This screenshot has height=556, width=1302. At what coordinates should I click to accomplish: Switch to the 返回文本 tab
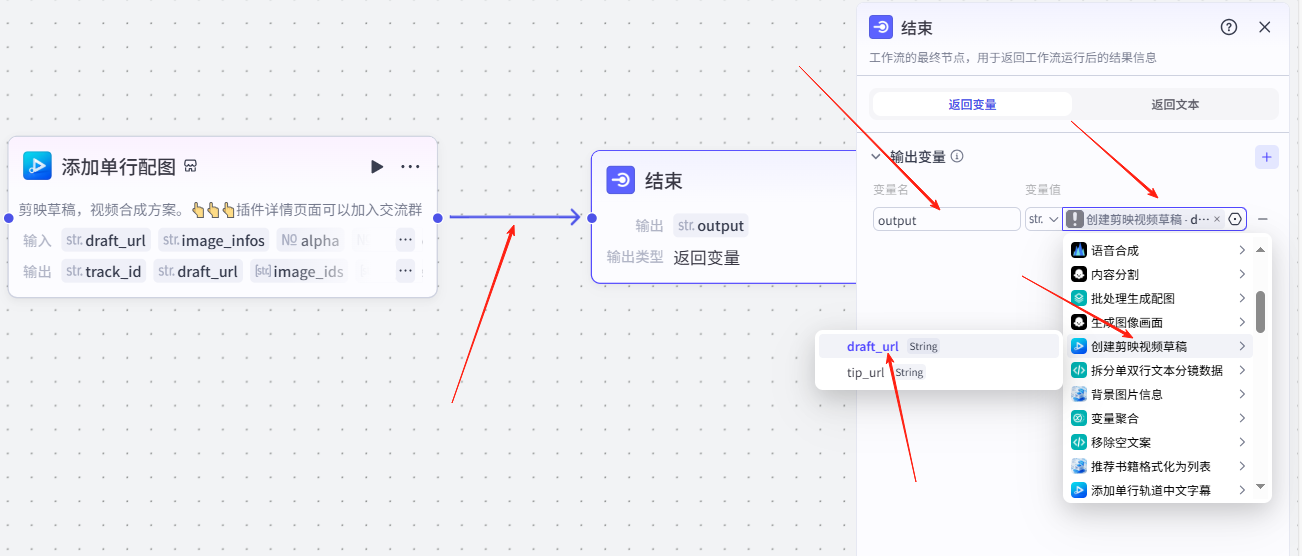[1174, 104]
